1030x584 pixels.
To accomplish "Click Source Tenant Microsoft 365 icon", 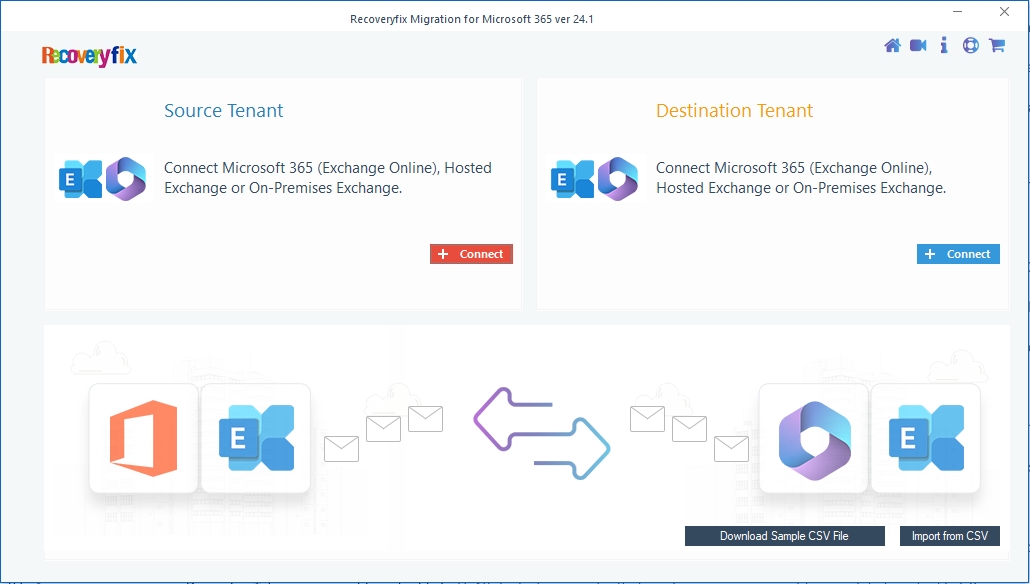I will click(x=125, y=179).
